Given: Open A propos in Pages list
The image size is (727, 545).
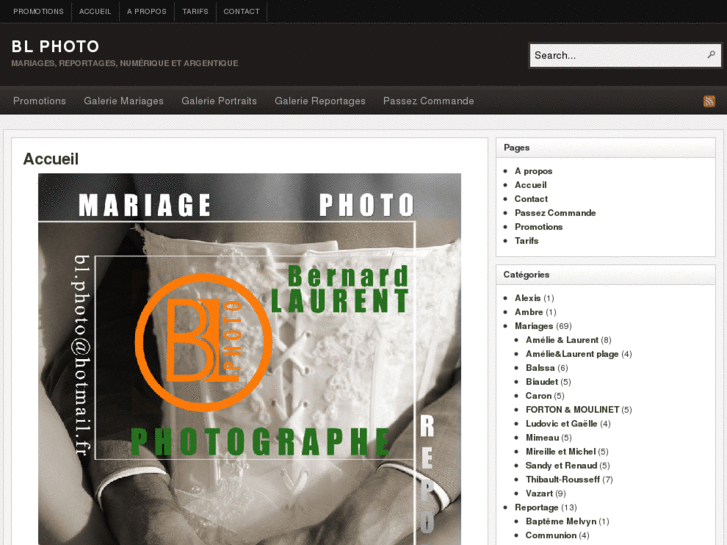Looking at the screenshot, I should [533, 171].
